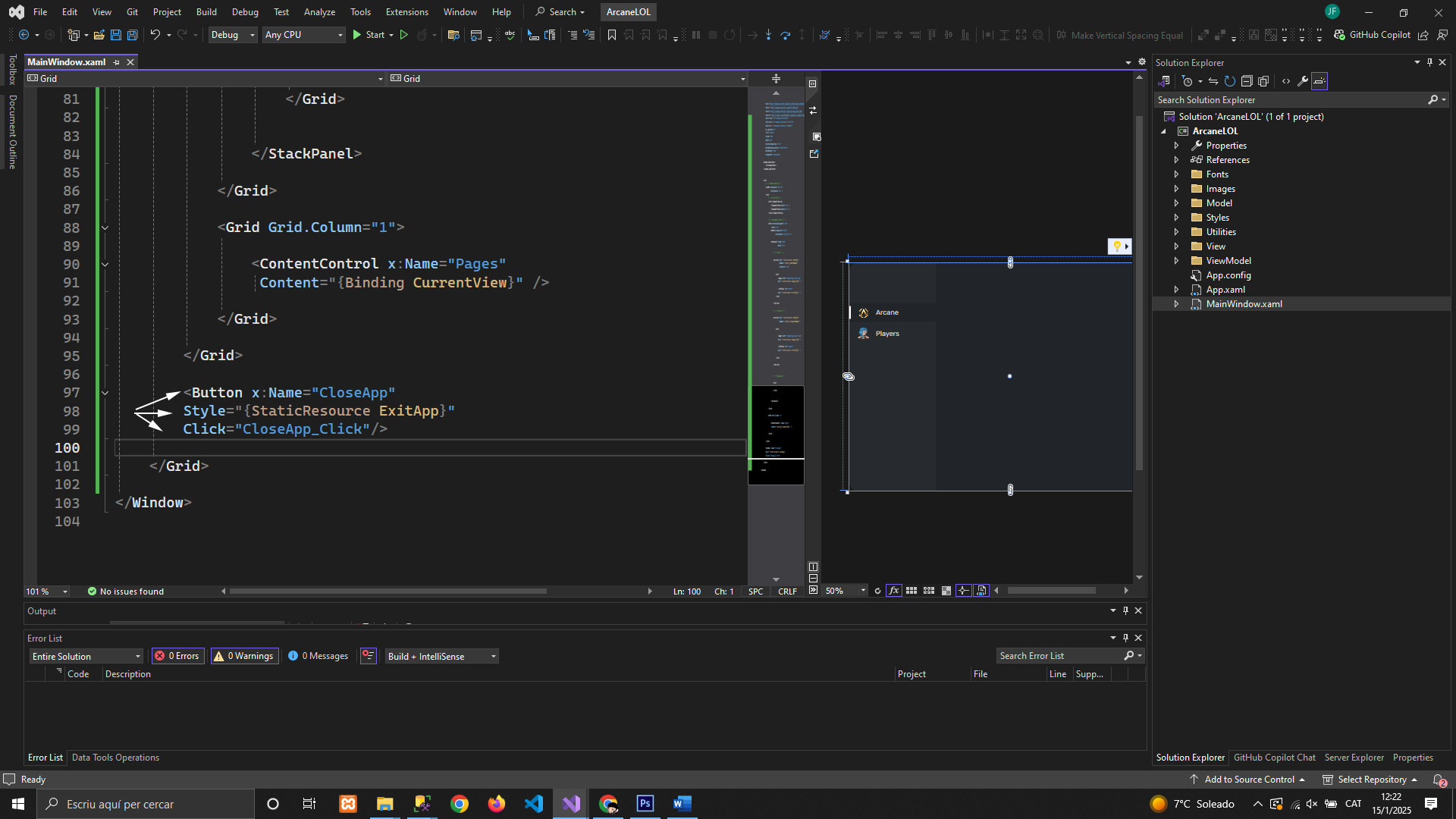1456x819 pixels.
Task: Click Save All icon in toolbar
Action: click(132, 35)
